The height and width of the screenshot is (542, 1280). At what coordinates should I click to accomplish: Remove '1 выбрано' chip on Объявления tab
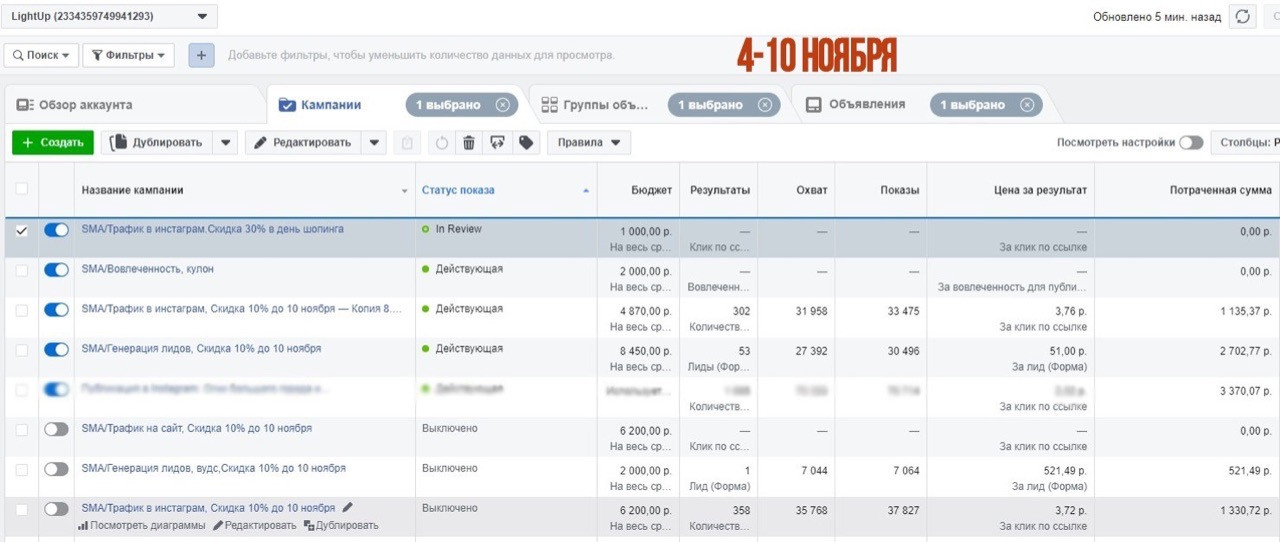pos(1026,105)
